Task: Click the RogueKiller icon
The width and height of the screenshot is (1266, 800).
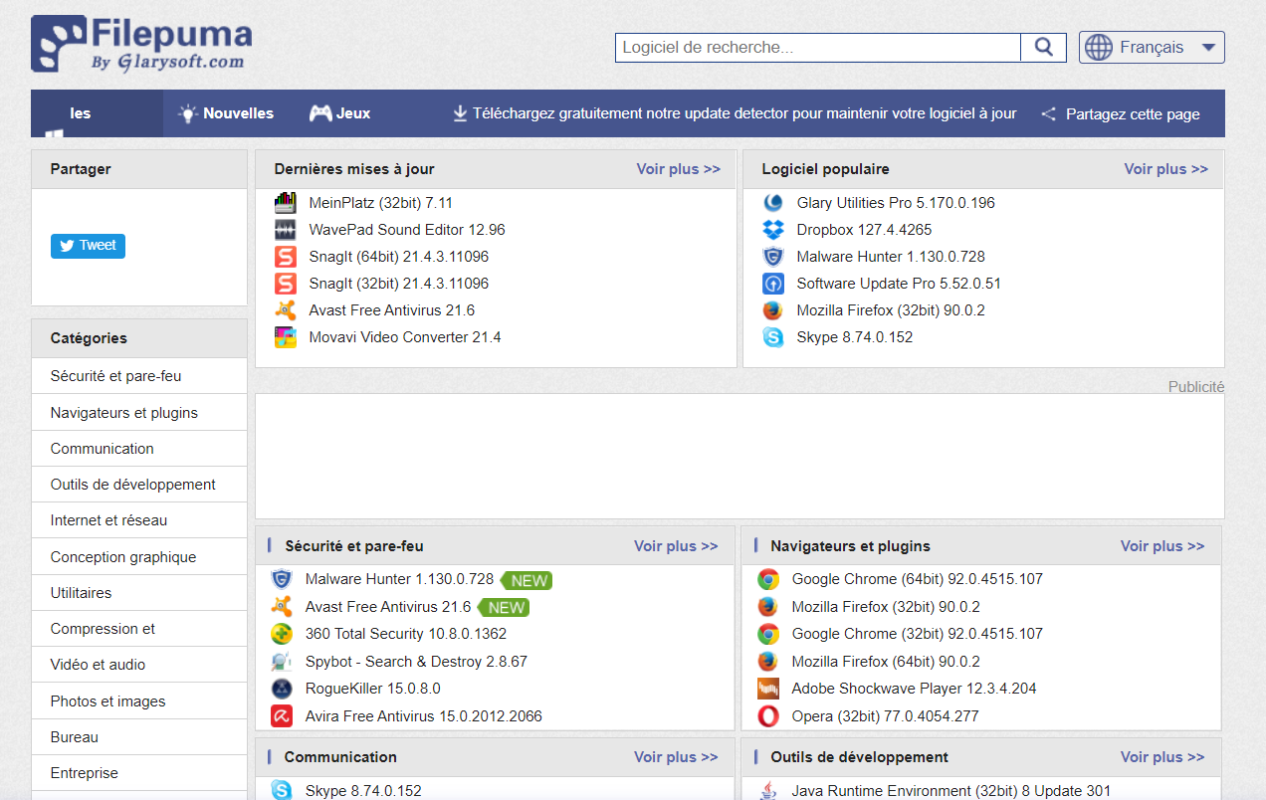Action: coord(281,688)
